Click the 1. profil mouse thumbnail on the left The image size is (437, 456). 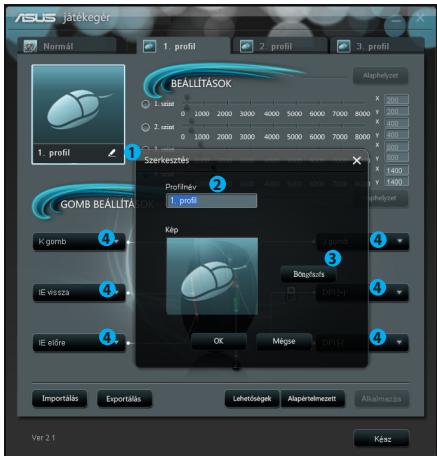78,104
